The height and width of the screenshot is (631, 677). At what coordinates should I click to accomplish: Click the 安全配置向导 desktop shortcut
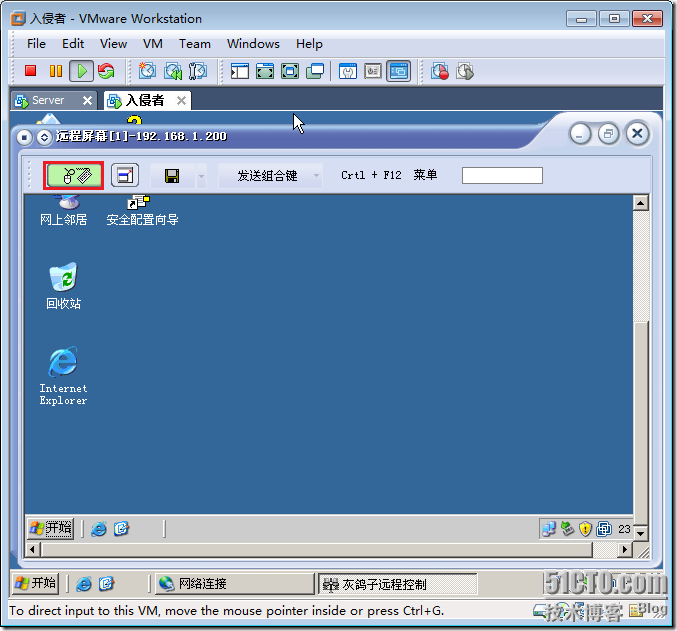pyautogui.click(x=142, y=211)
